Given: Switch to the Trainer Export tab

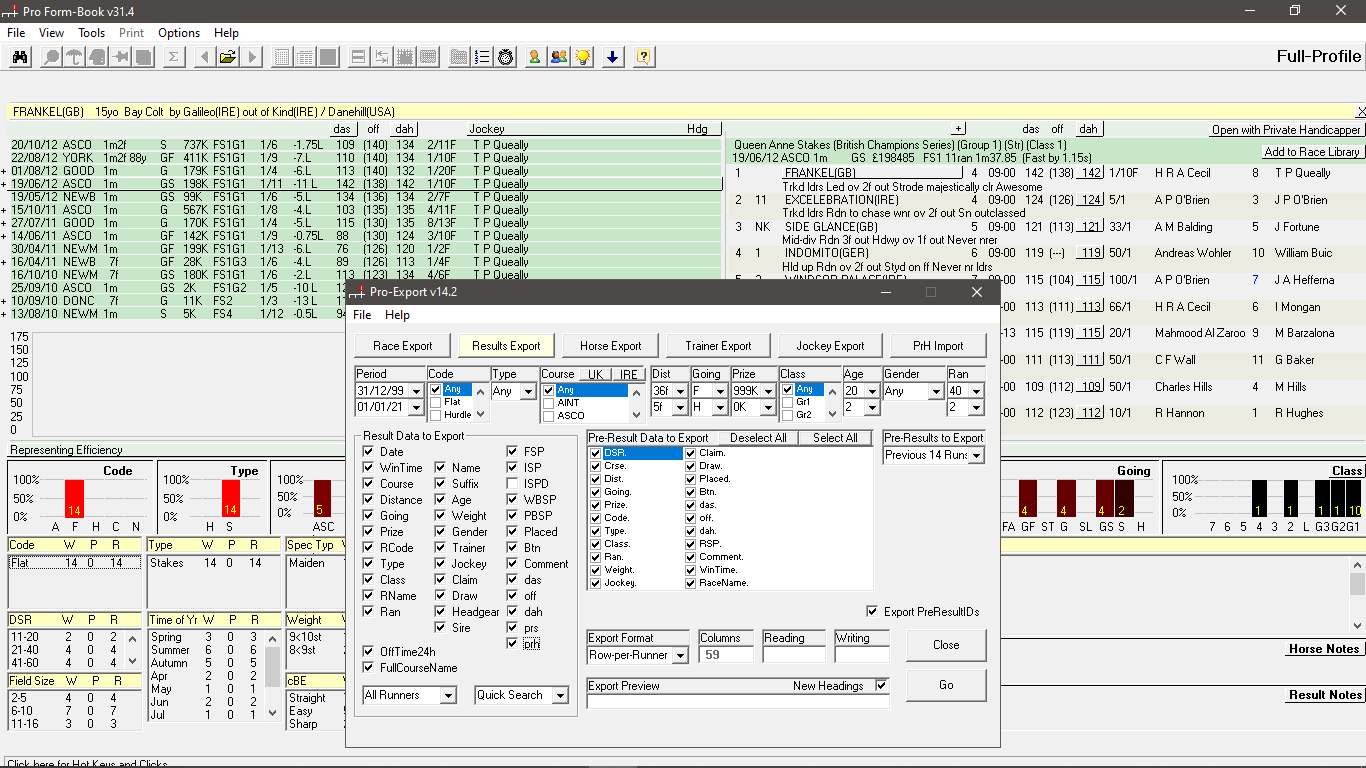Looking at the screenshot, I should 717,345.
